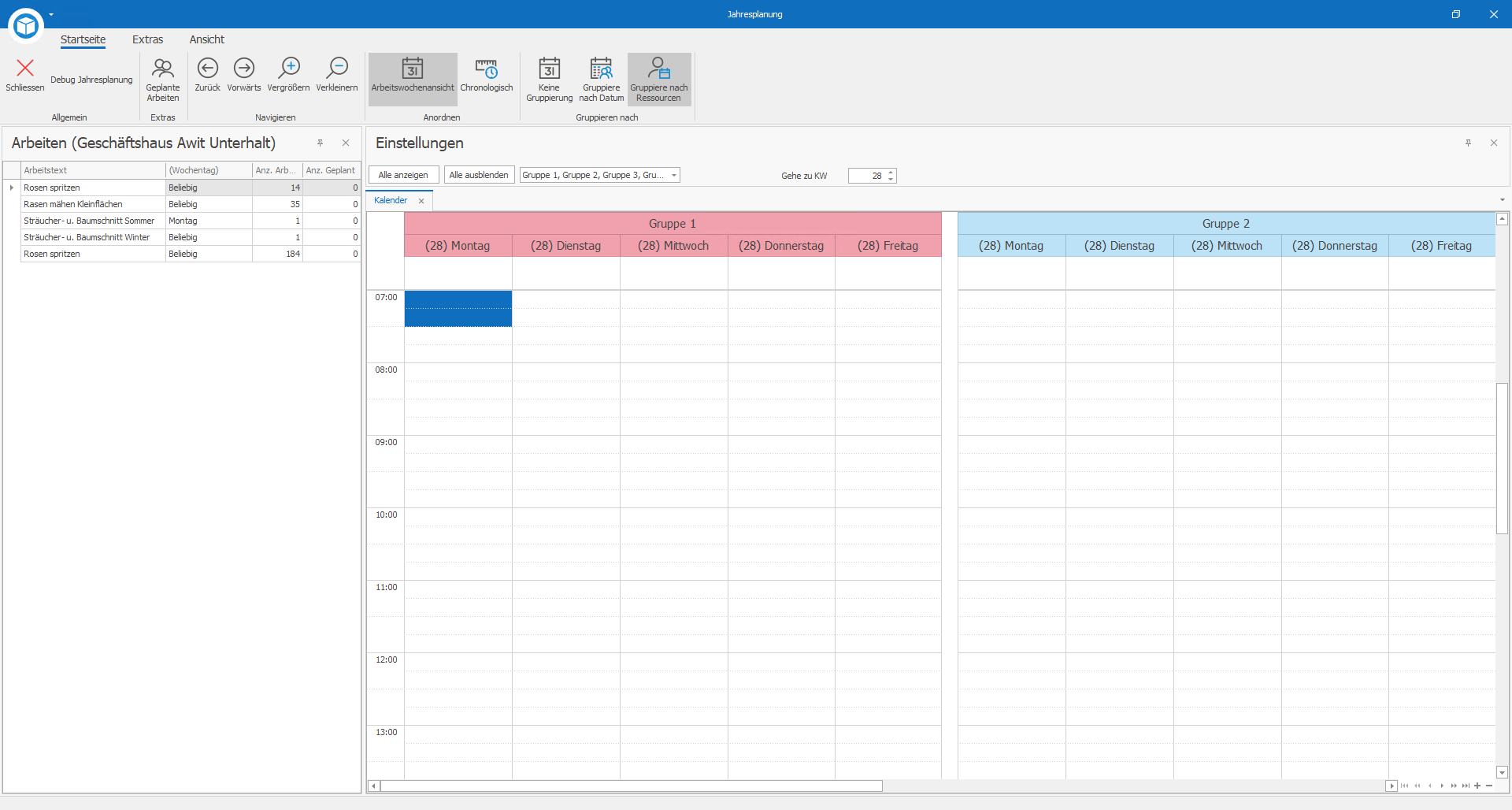
Task: Pin the Arbeiten panel
Action: point(321,143)
